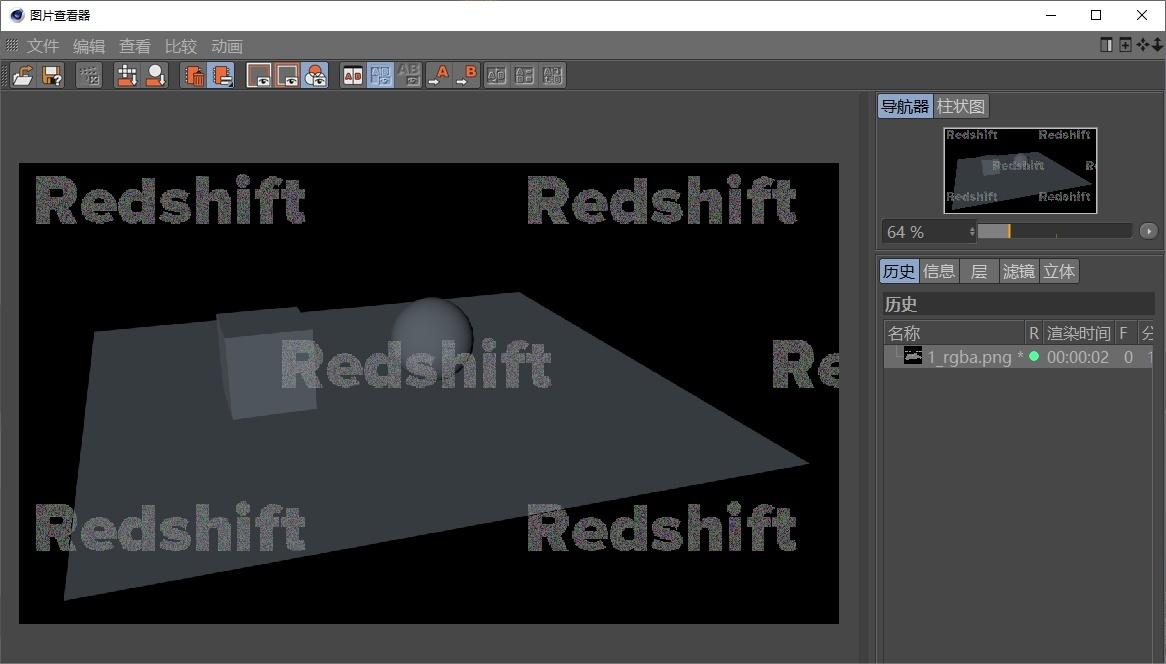
Task: Set current image as B
Action: click(x=467, y=75)
